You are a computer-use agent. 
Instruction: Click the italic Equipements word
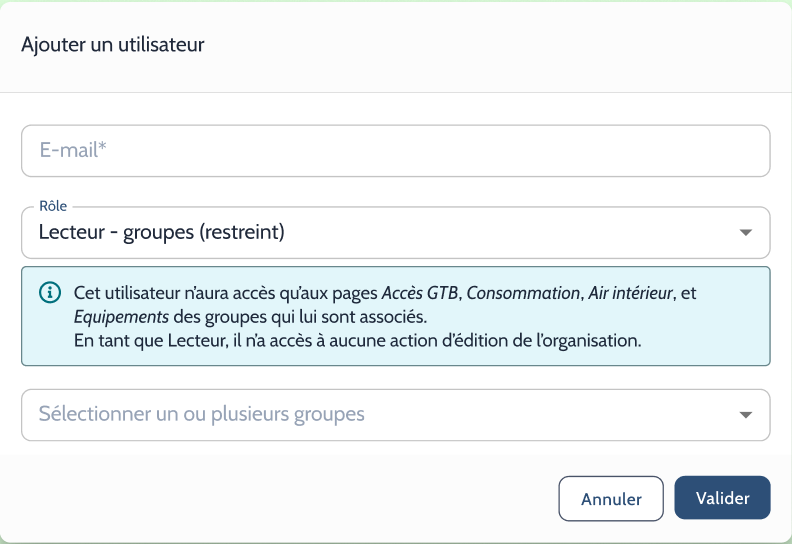pos(121,317)
